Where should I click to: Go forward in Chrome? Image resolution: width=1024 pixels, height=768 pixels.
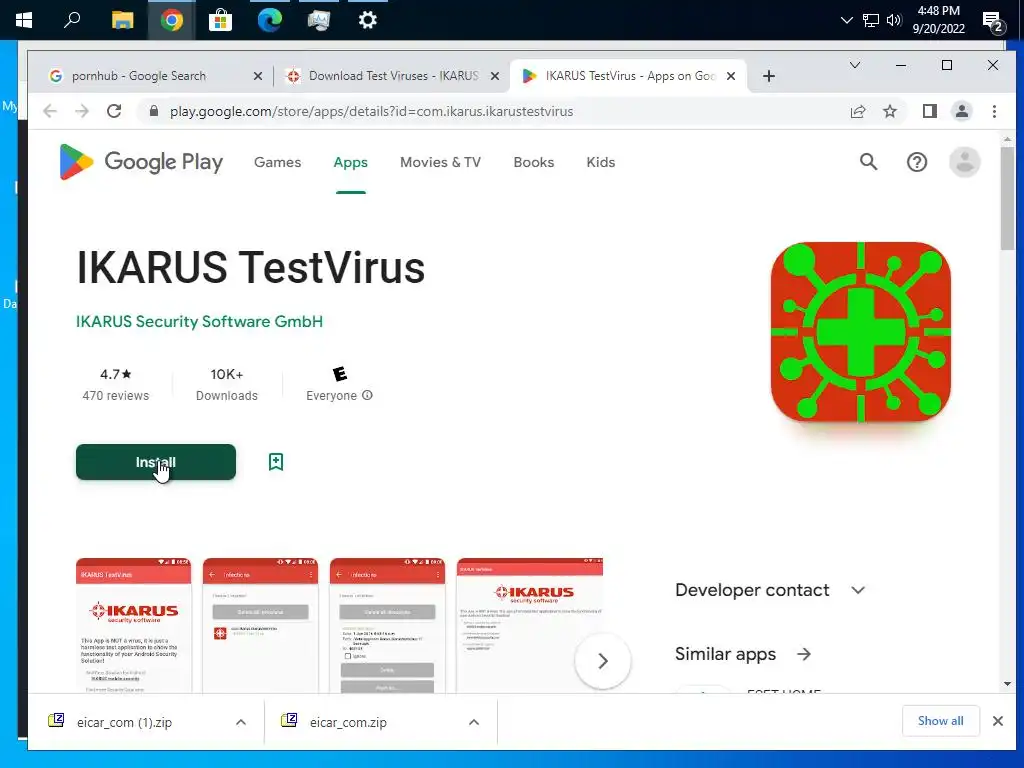(82, 111)
